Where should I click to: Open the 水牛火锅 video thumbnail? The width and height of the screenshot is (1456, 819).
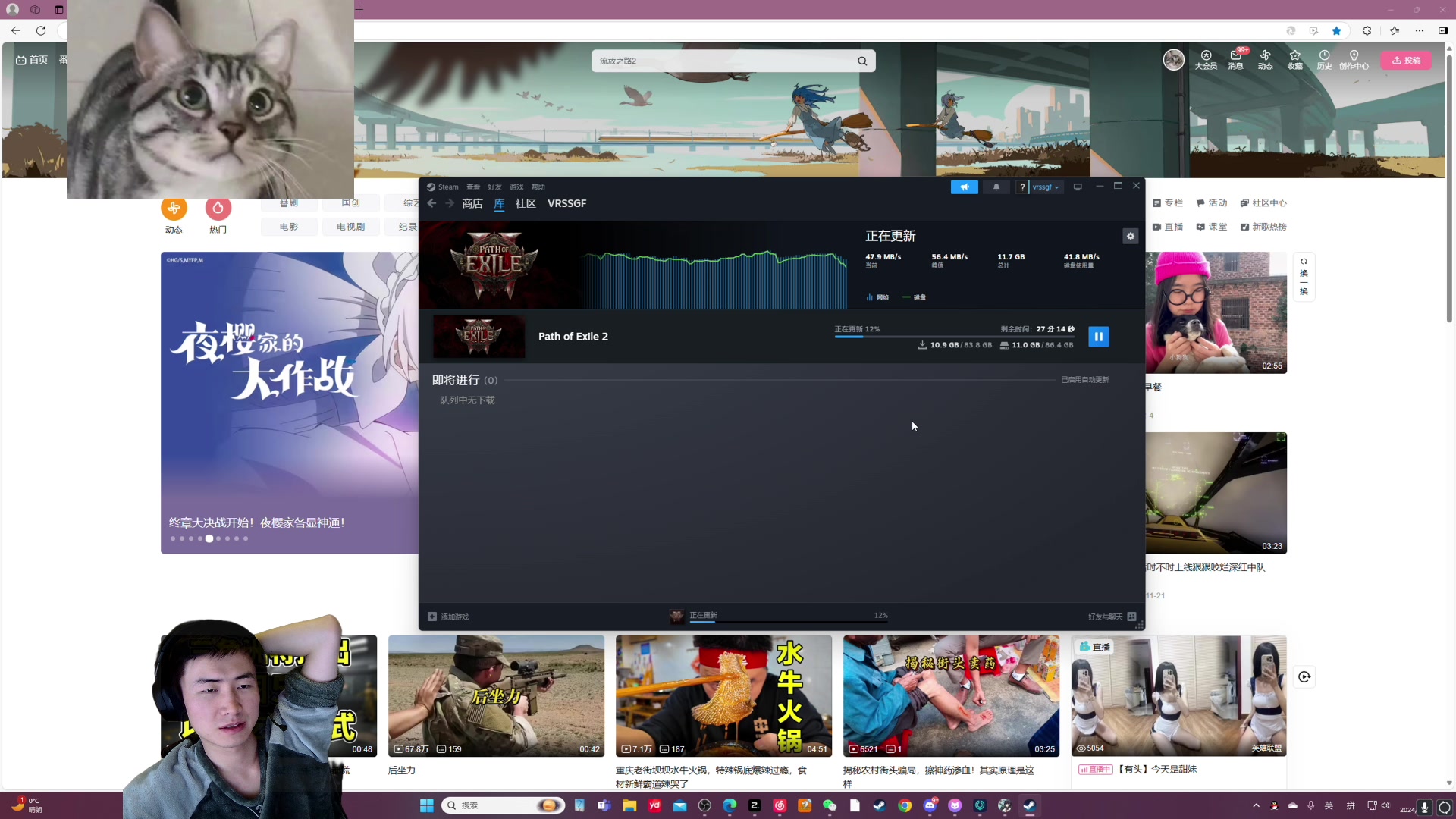723,696
